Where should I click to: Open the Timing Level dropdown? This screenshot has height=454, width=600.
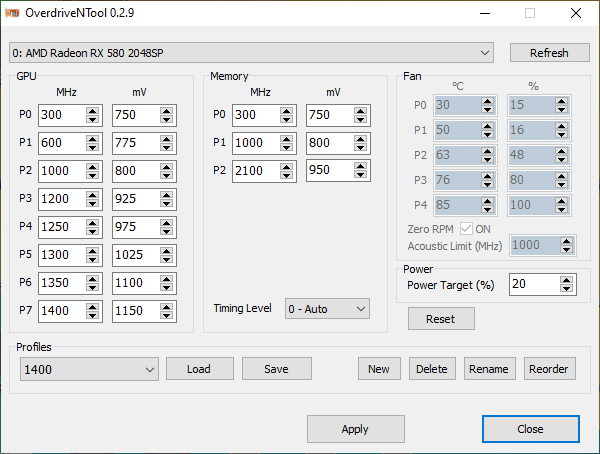tap(328, 309)
